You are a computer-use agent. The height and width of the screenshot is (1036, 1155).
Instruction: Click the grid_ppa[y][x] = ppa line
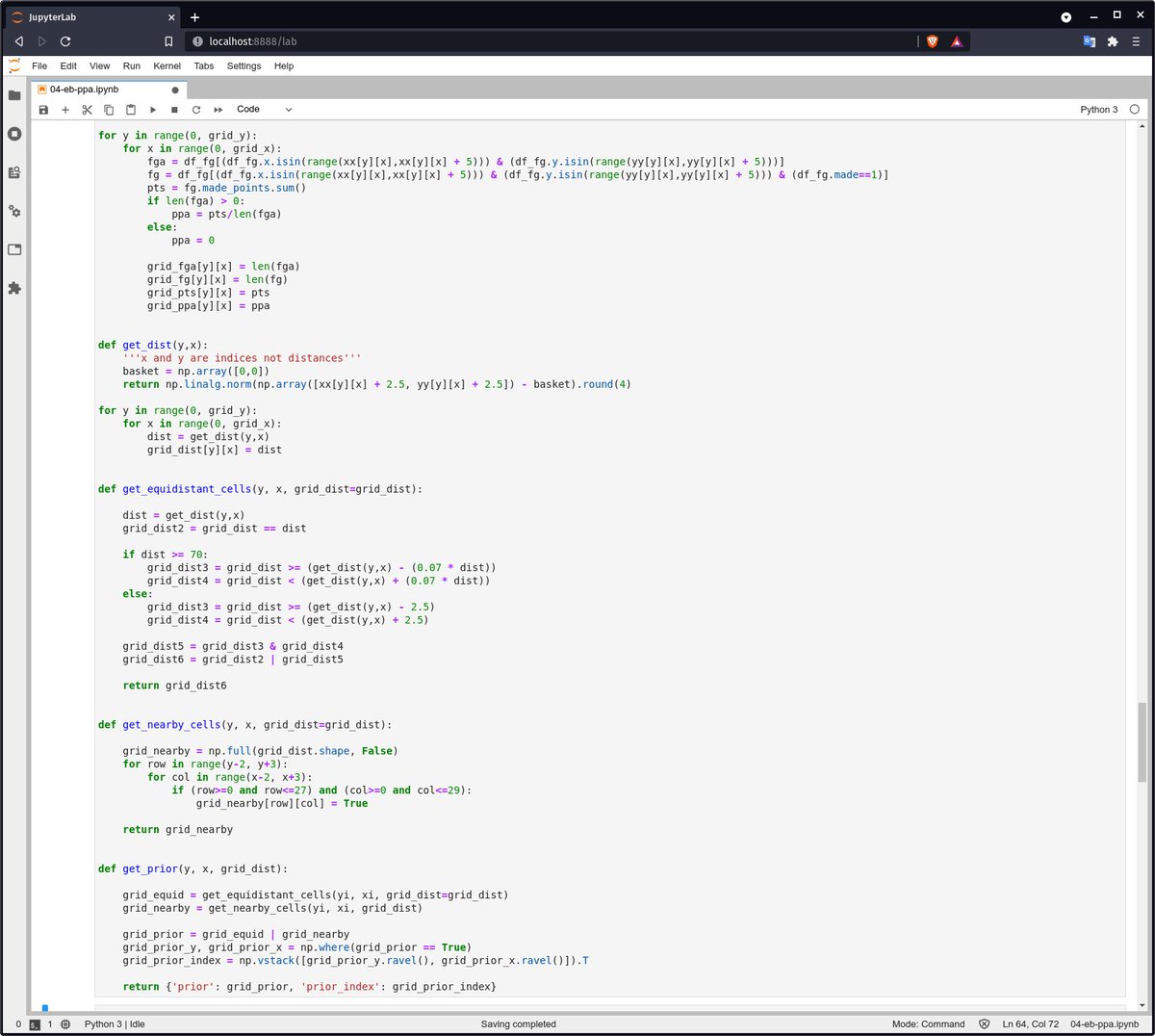tap(208, 306)
